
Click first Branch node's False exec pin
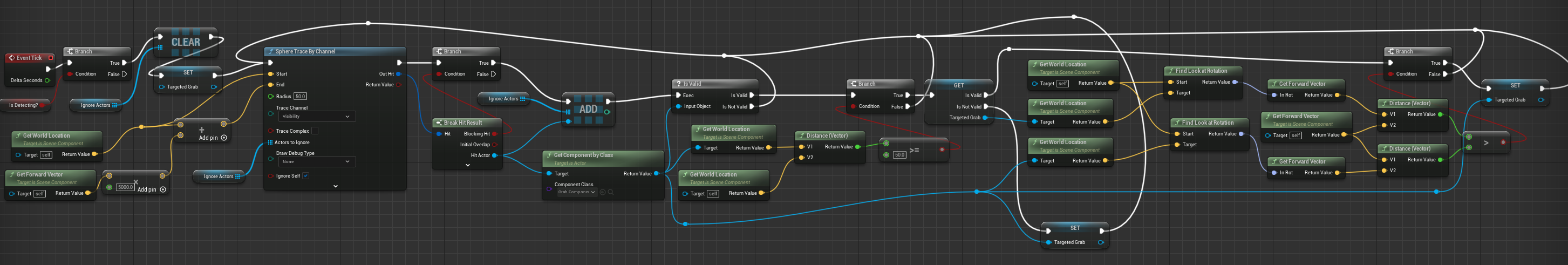124,74
